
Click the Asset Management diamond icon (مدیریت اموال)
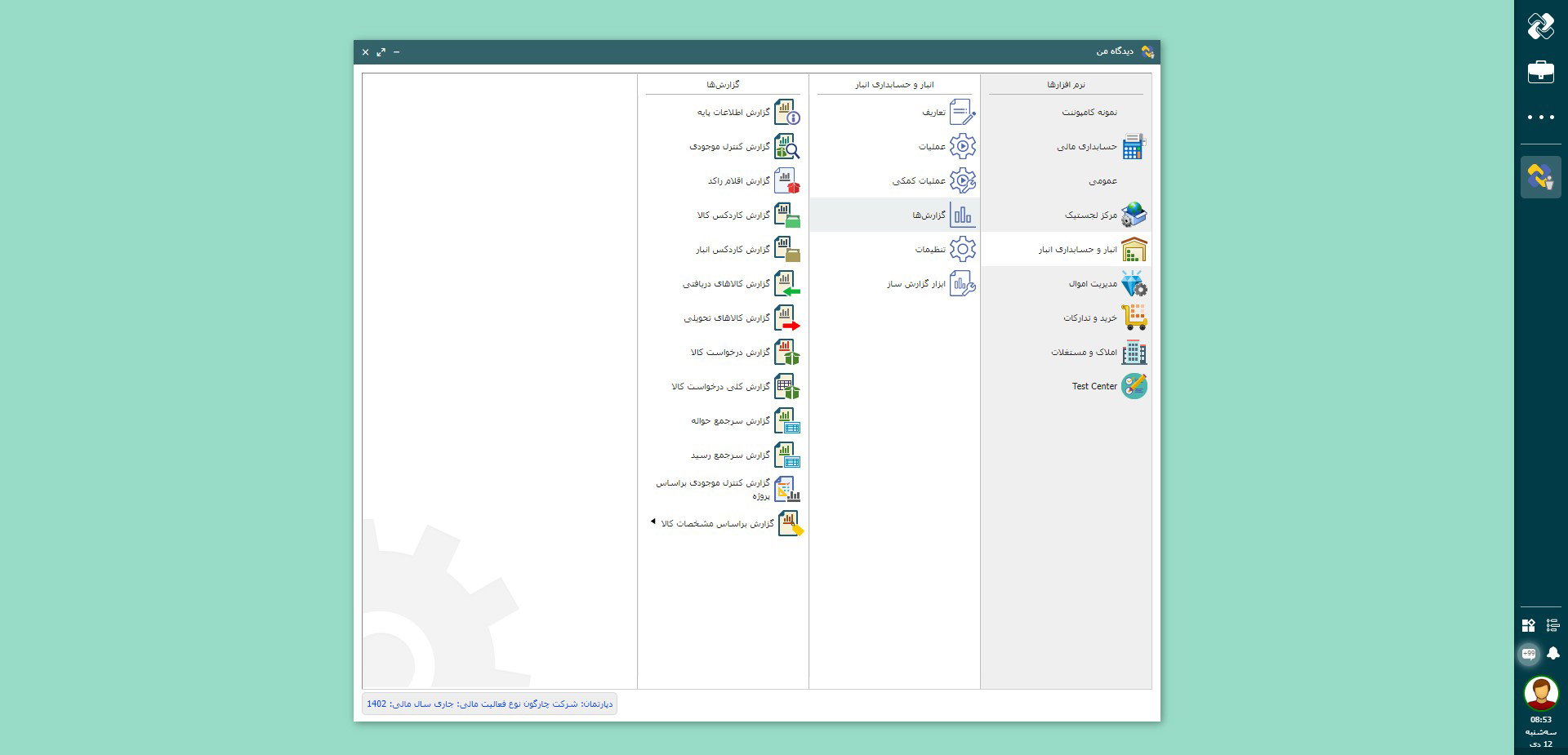tap(1134, 284)
